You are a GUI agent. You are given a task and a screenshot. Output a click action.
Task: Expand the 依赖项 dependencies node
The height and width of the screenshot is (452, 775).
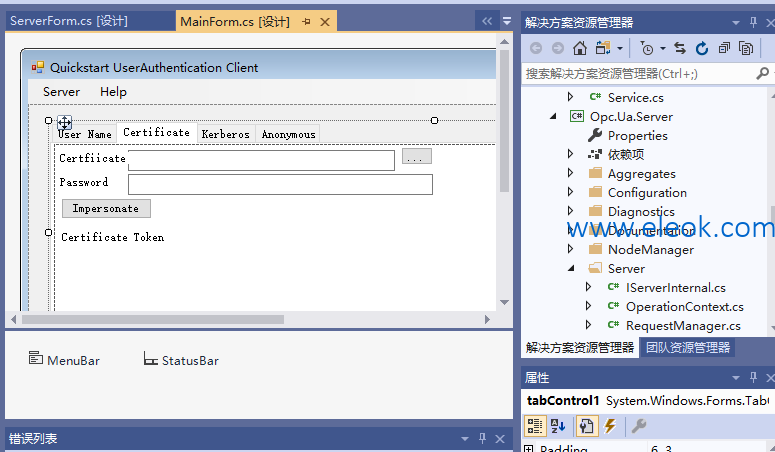(570, 154)
